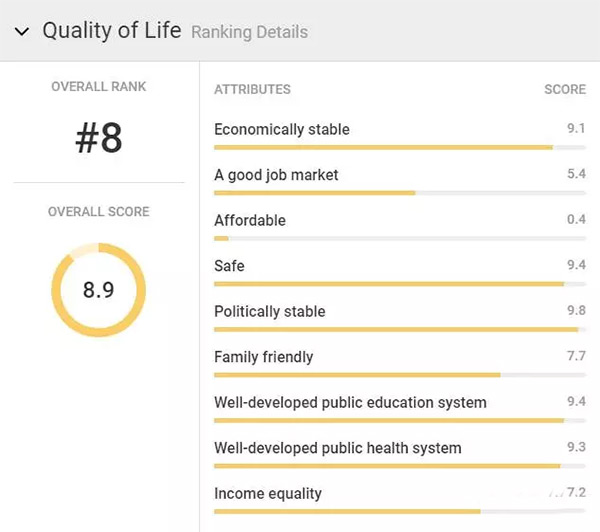Select Well-developed public health system row
The width and height of the screenshot is (600, 532).
338,448
